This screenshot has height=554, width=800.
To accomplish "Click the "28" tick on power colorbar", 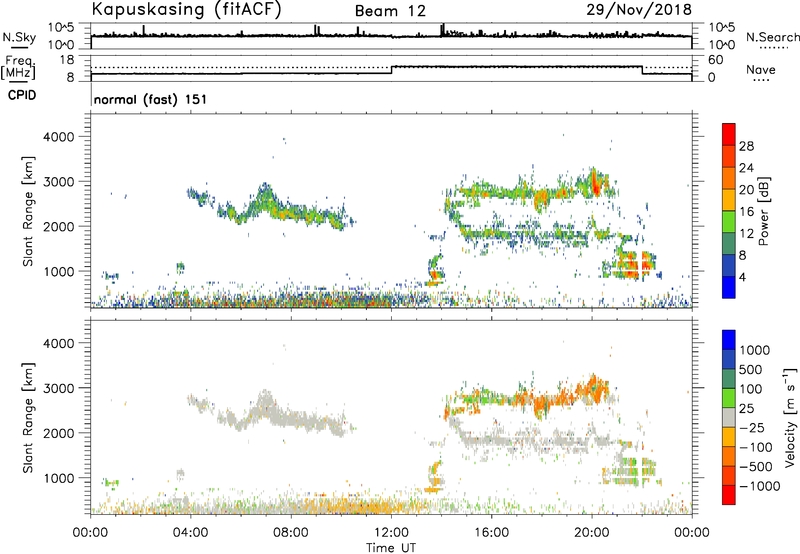I will point(746,146).
